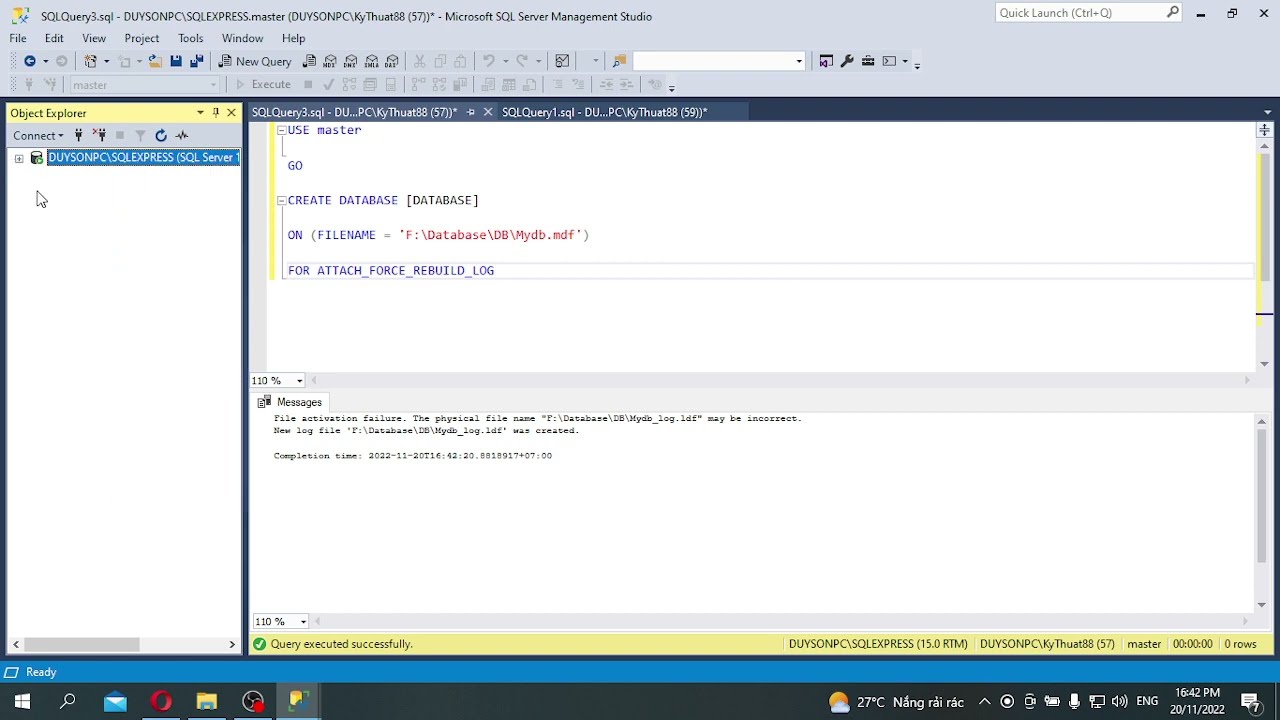
Task: Click the Activity Monitor icon in toolbar
Action: 562,61
